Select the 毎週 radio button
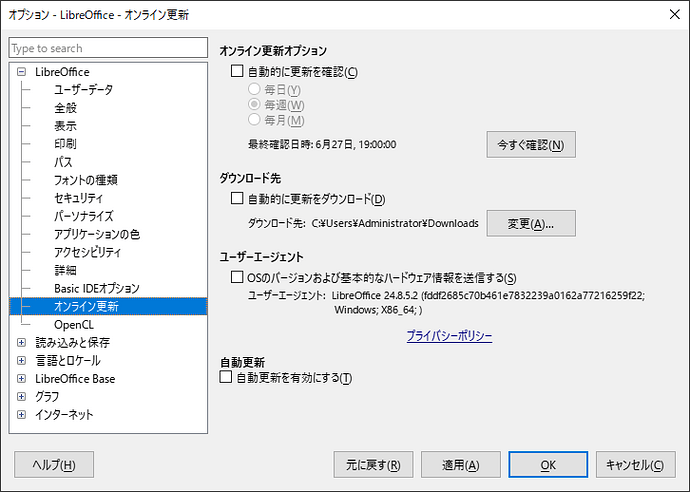This screenshot has height=492, width=690. coord(254,104)
